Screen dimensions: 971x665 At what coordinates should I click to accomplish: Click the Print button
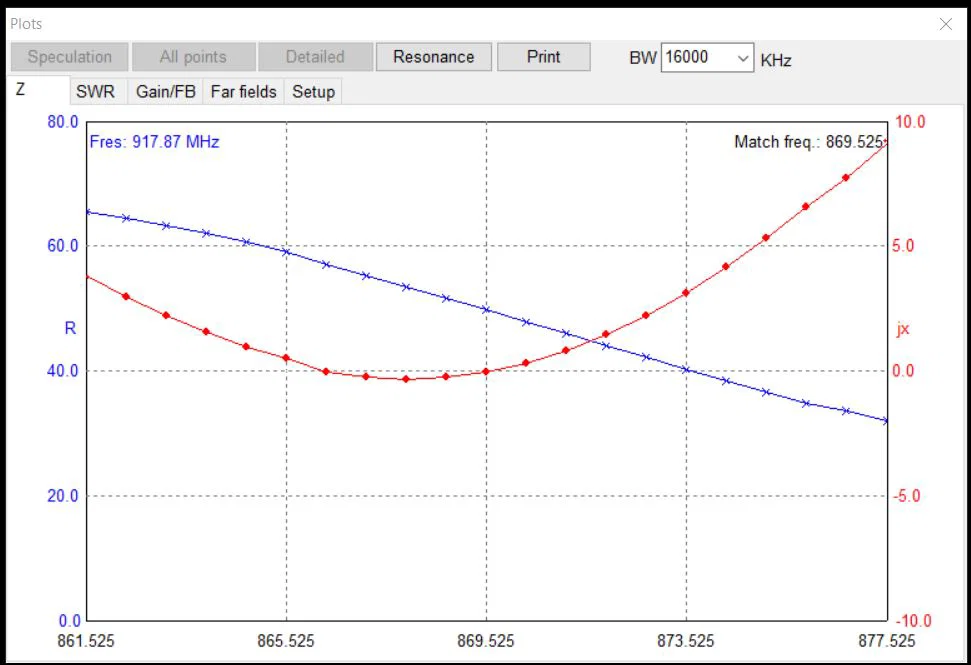543,57
